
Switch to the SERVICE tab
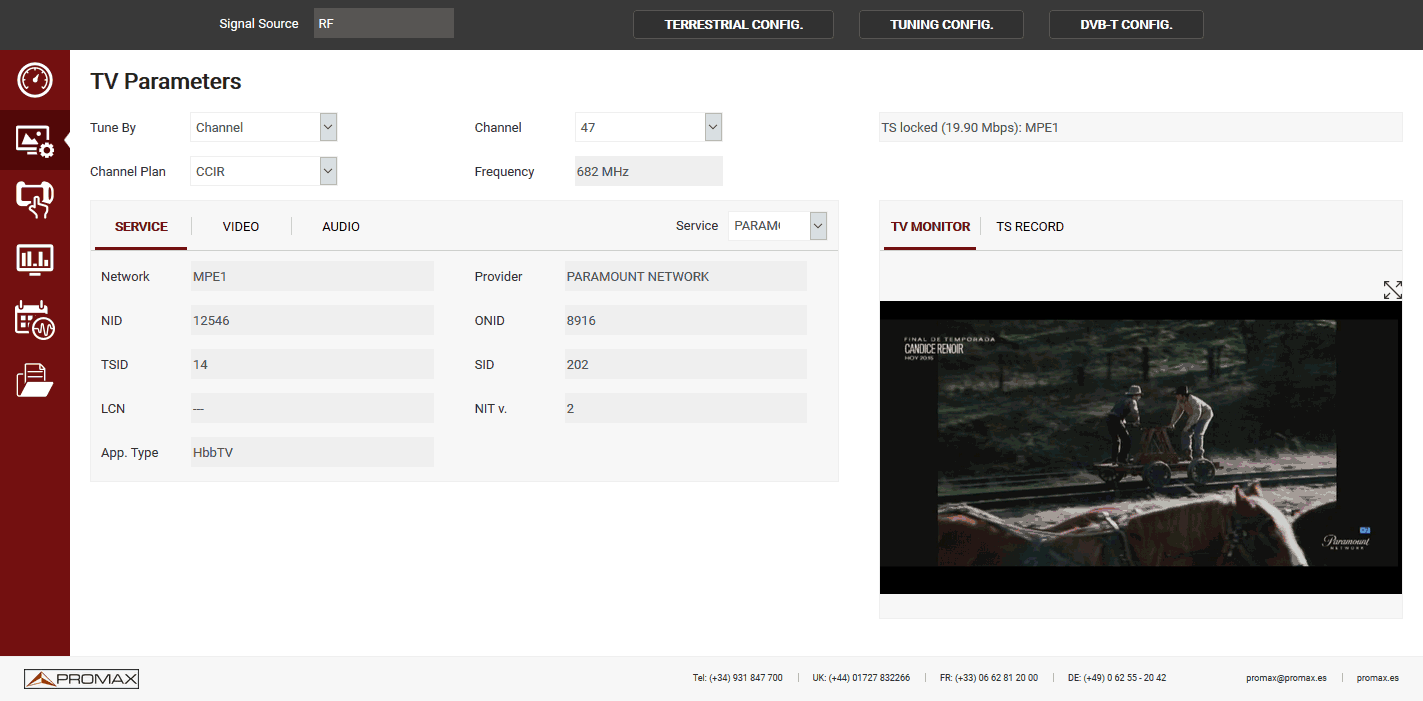tap(141, 227)
